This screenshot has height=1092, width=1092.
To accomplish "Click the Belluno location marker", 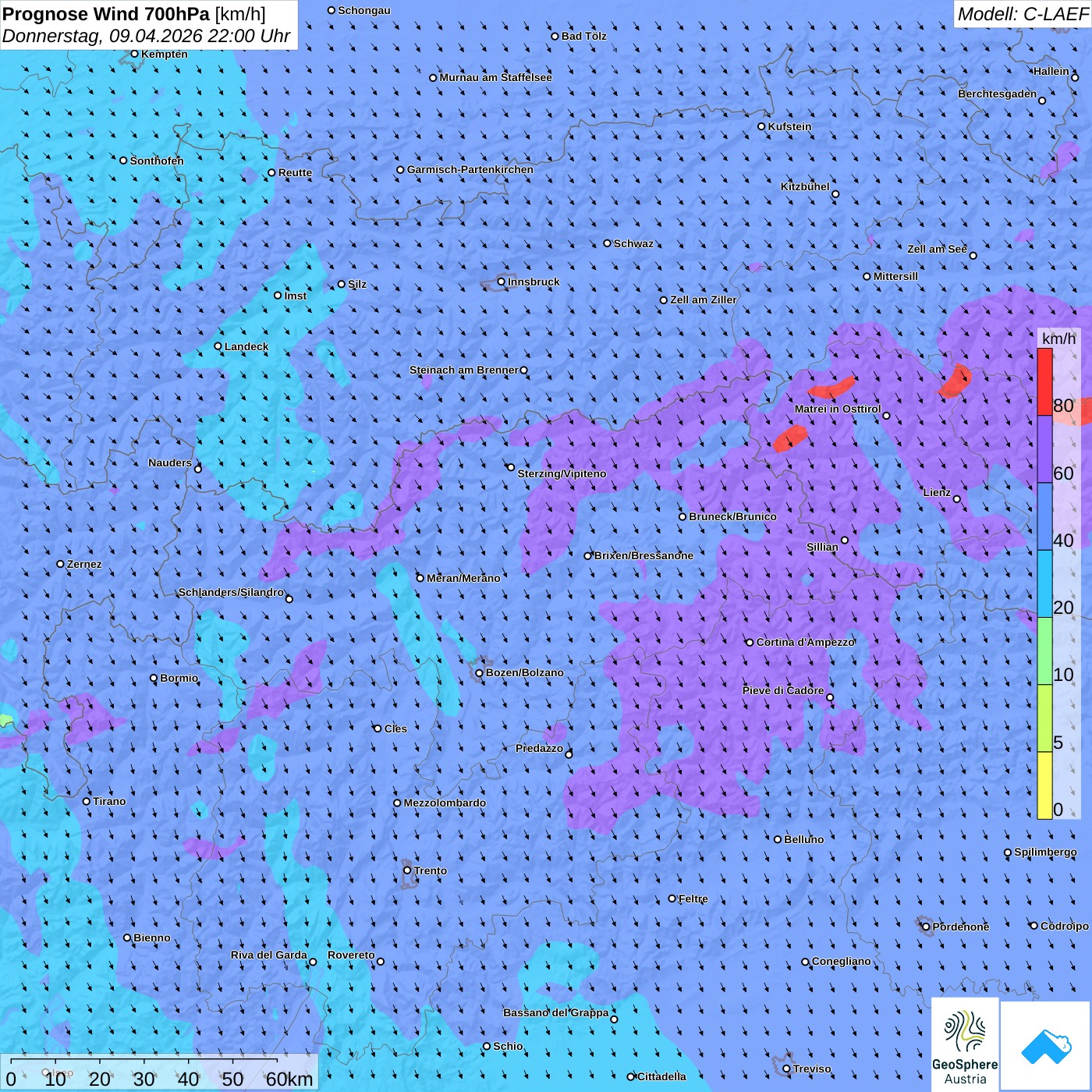I will click(778, 839).
